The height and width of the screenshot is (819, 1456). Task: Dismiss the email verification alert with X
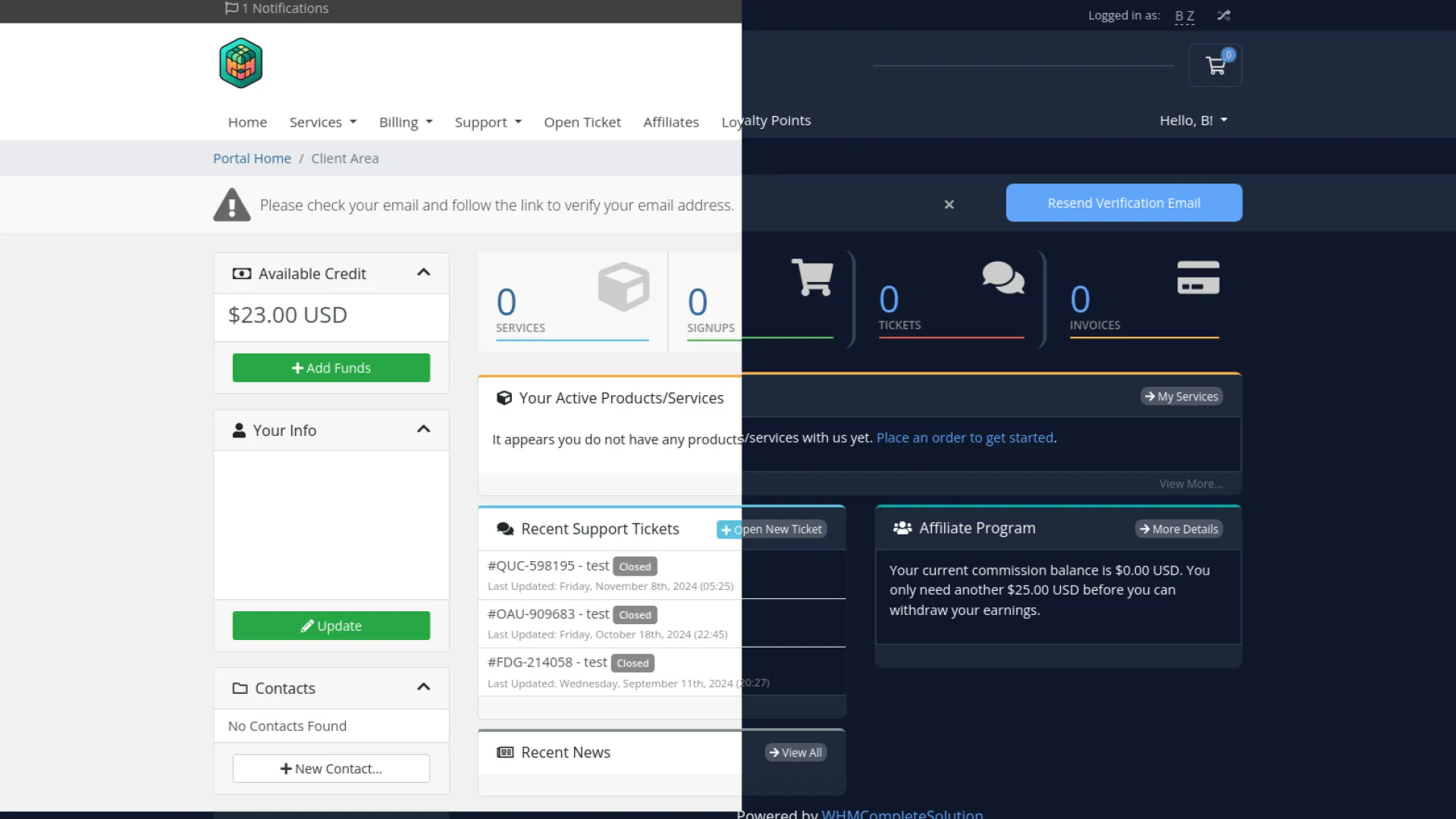[x=949, y=204]
